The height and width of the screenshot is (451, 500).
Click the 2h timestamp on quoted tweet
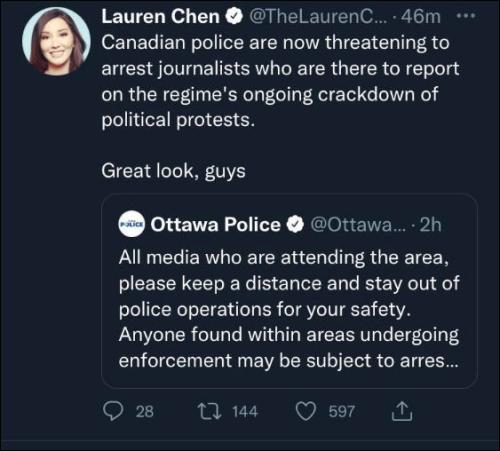430,225
